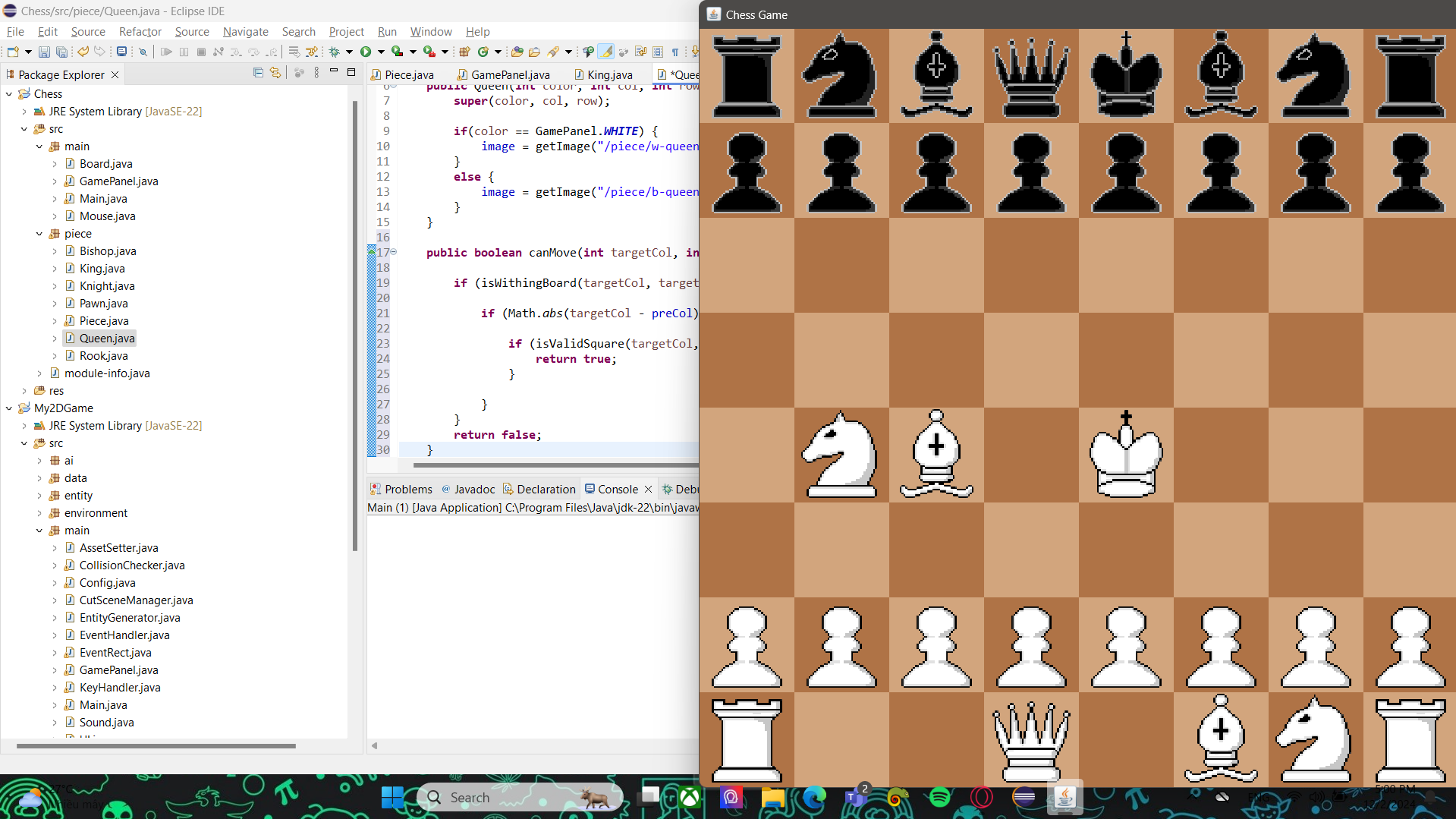Click the New Java Package icon

pyautogui.click(x=464, y=52)
